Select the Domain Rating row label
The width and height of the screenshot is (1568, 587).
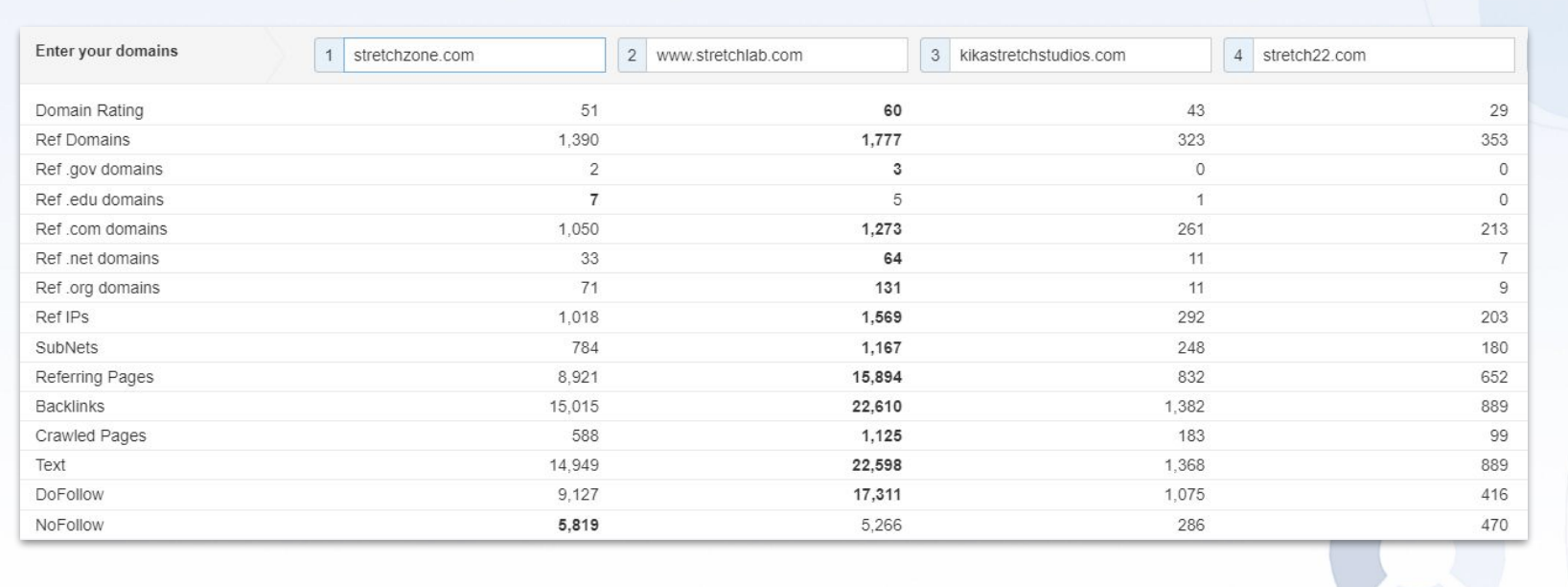[89, 110]
